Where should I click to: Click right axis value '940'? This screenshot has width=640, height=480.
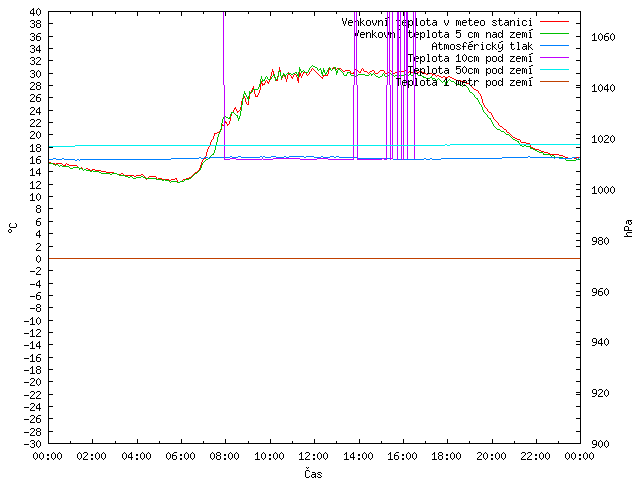coord(600,342)
